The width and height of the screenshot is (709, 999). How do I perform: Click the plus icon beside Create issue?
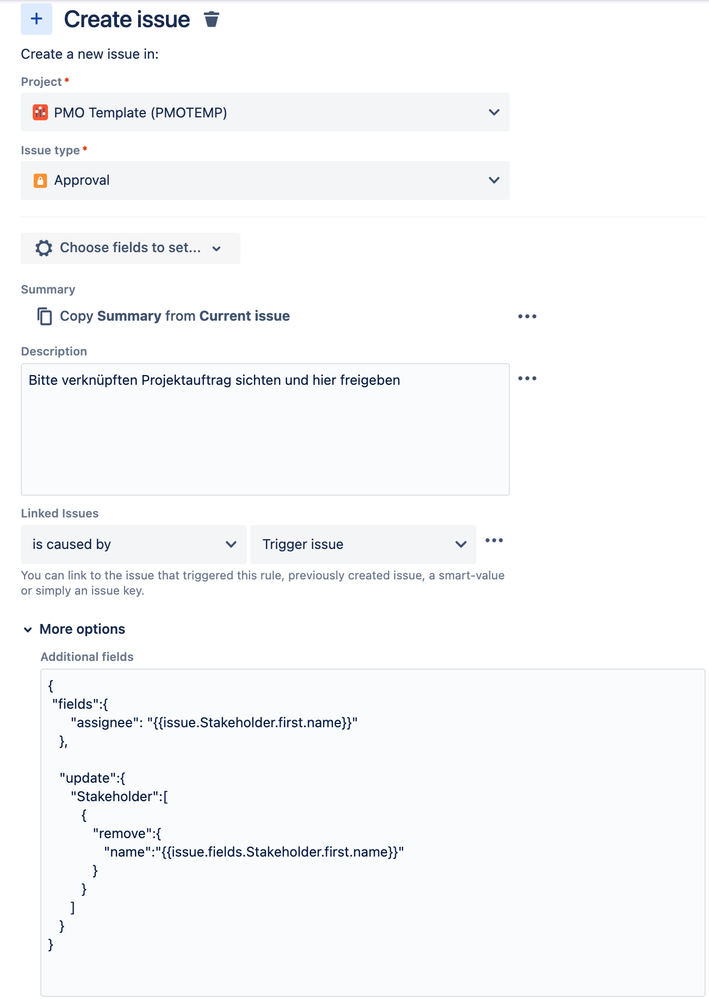(36, 19)
